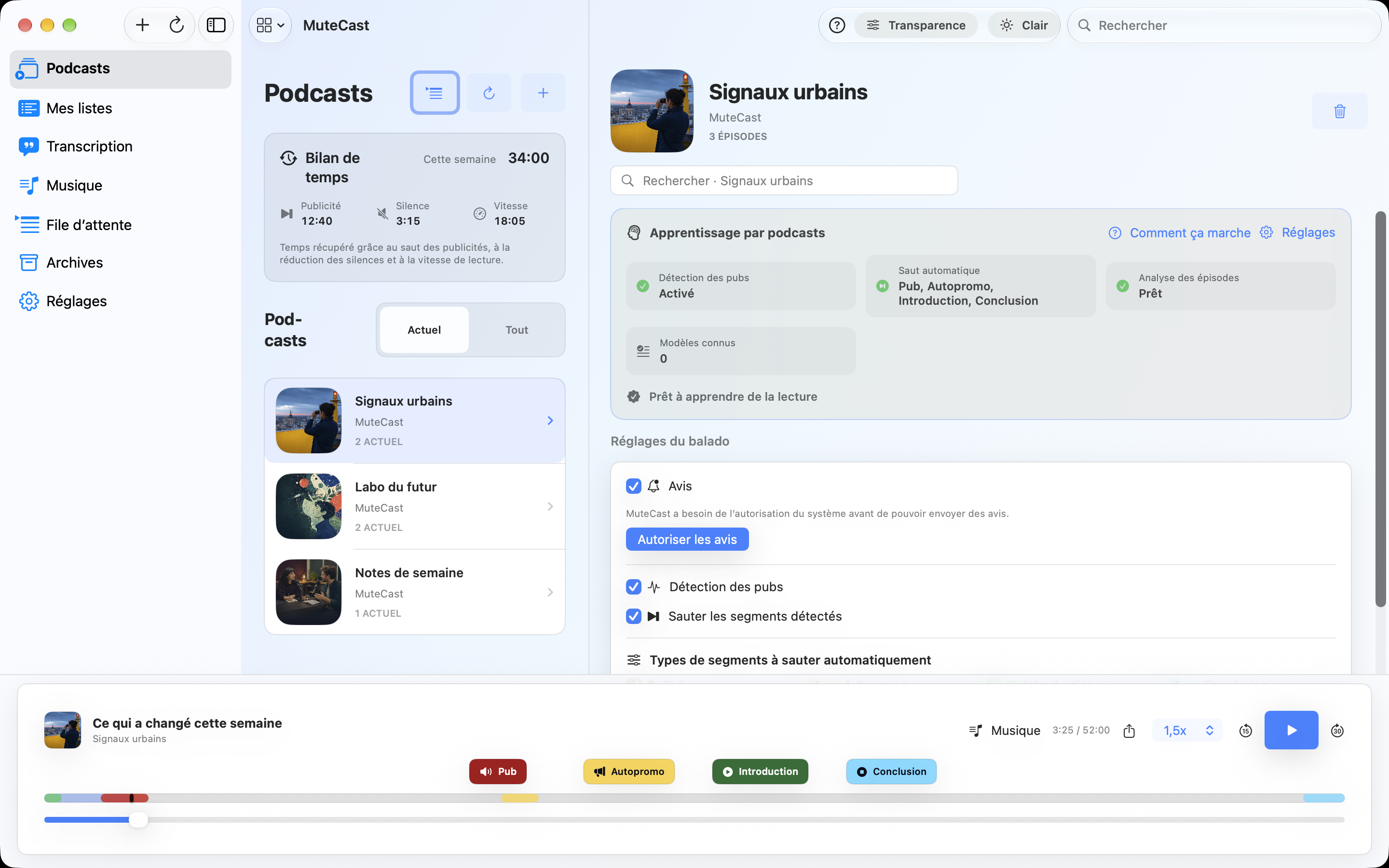Click the yellow autopromo segment on the timeline
Viewport: 1389px width, 868px height.
(520, 798)
